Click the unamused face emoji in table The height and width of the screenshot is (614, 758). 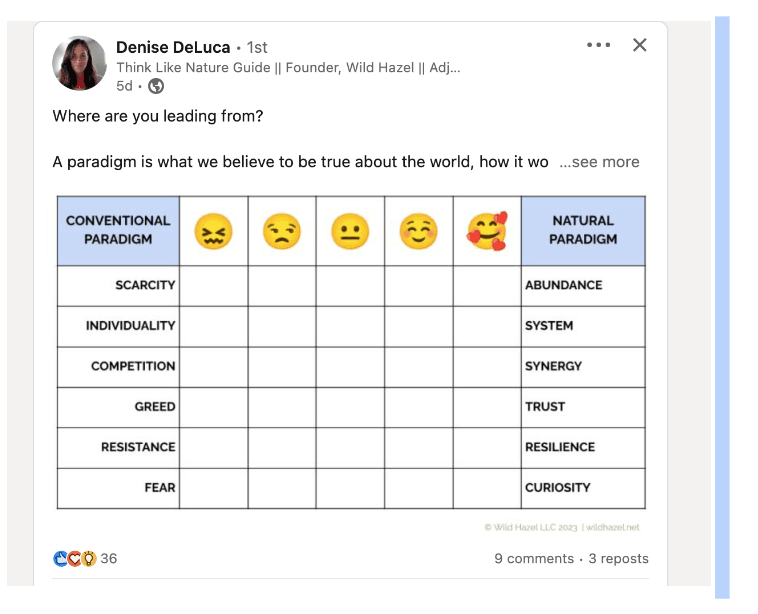point(282,231)
